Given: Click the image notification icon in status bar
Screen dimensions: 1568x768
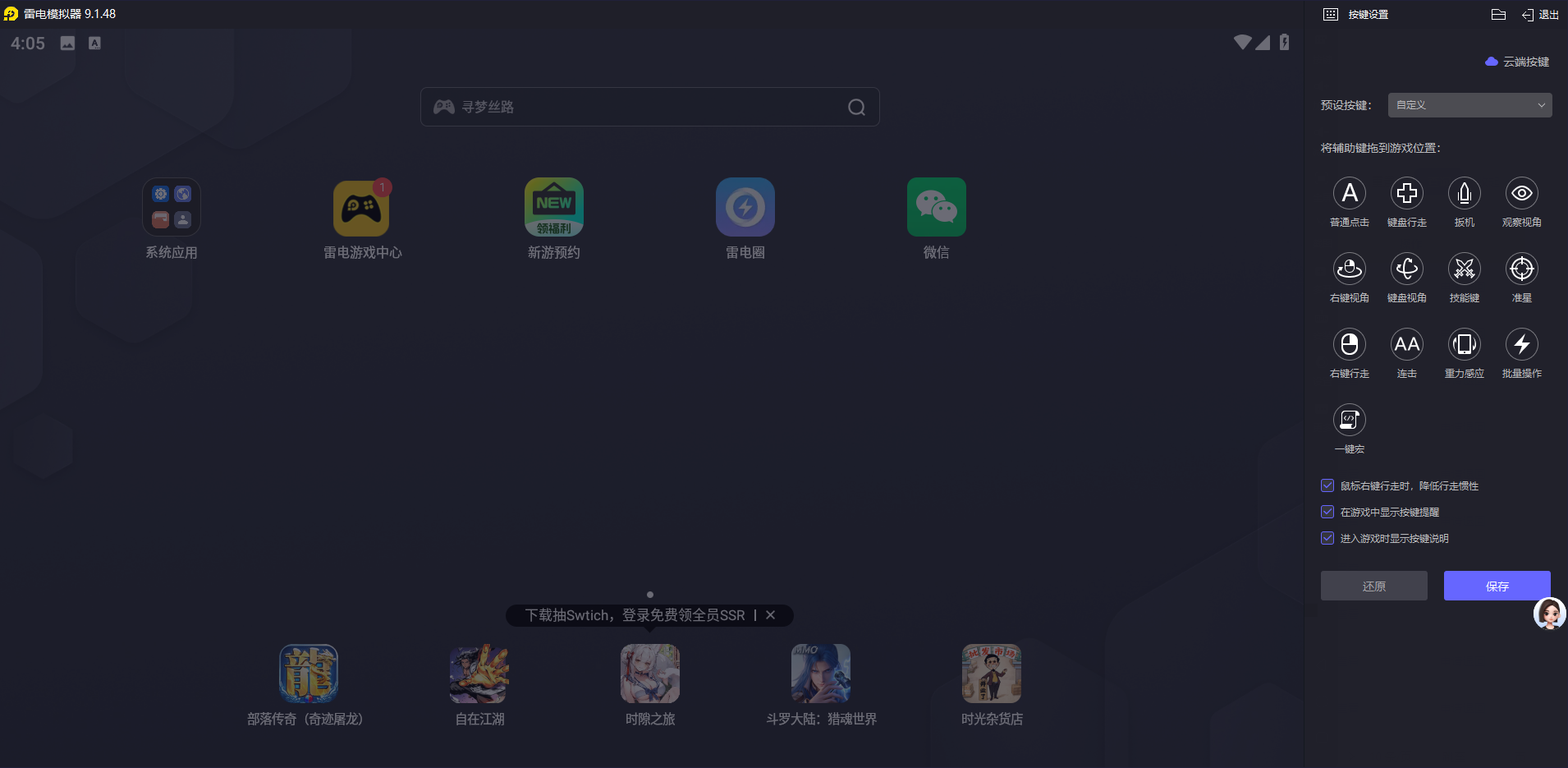Looking at the screenshot, I should coord(67,44).
